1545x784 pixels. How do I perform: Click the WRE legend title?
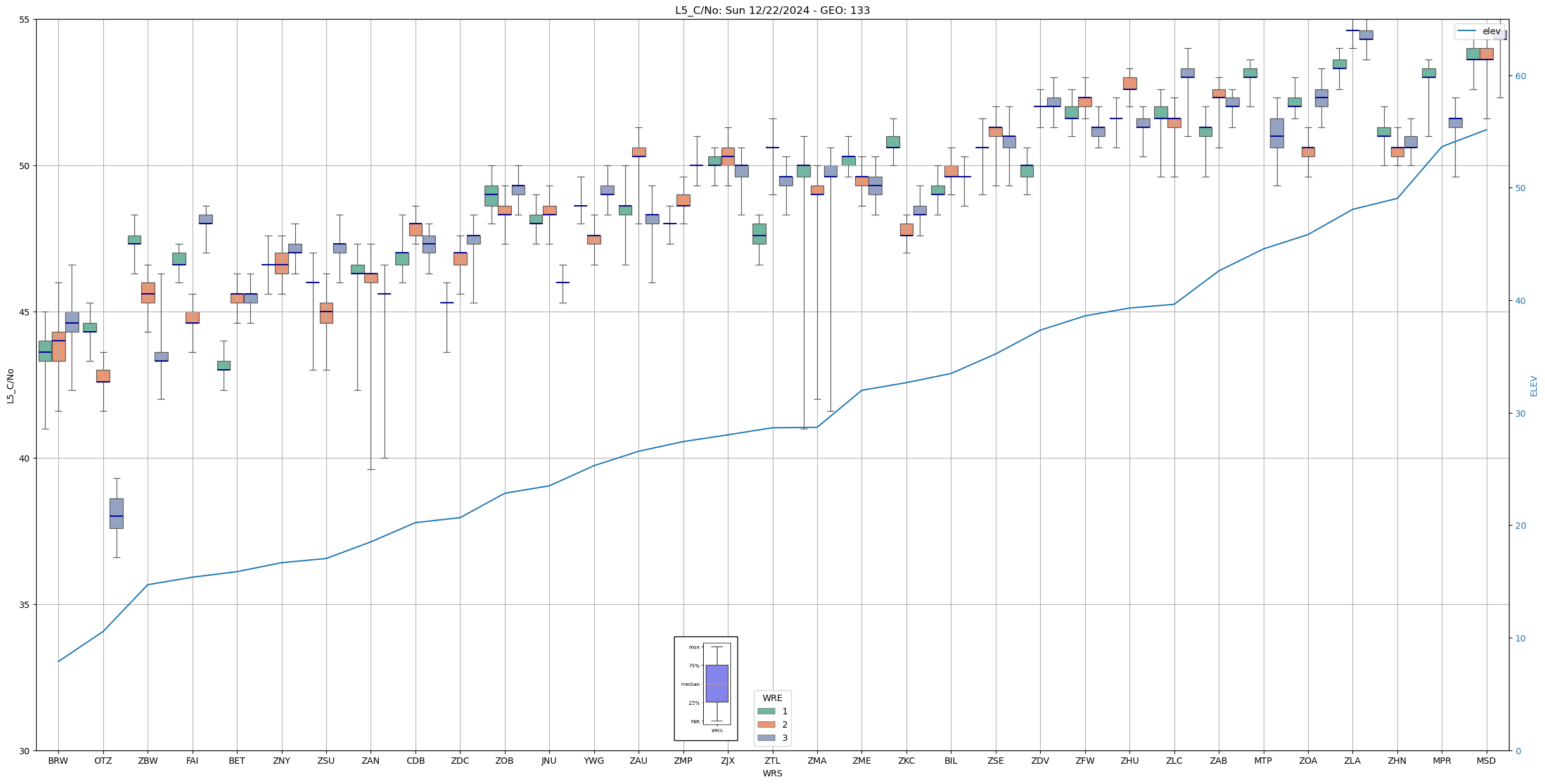click(772, 698)
